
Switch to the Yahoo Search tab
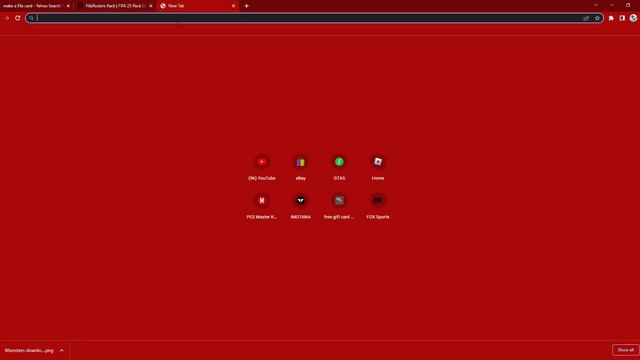(x=36, y=6)
